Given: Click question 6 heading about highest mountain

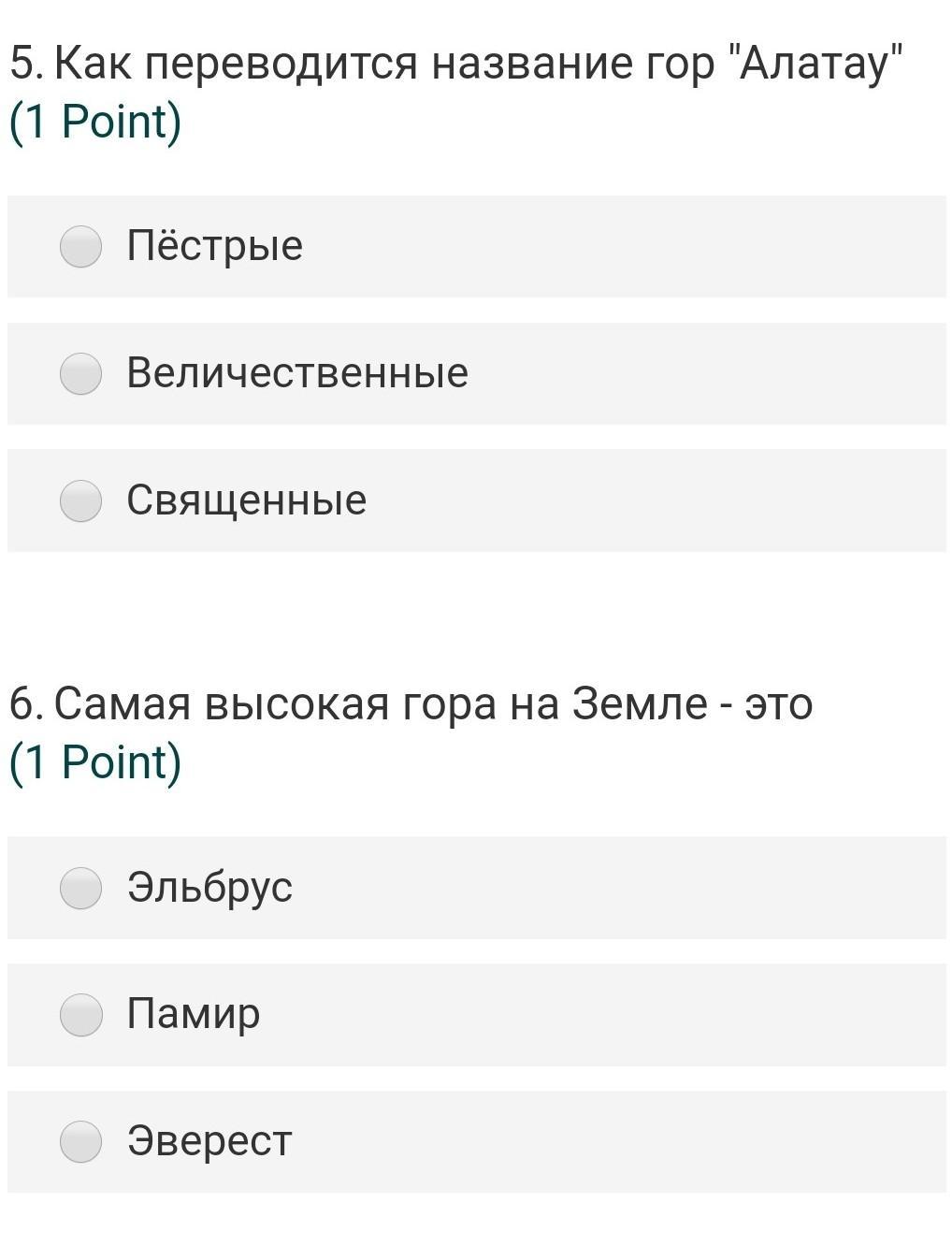Looking at the screenshot, I should tap(411, 704).
